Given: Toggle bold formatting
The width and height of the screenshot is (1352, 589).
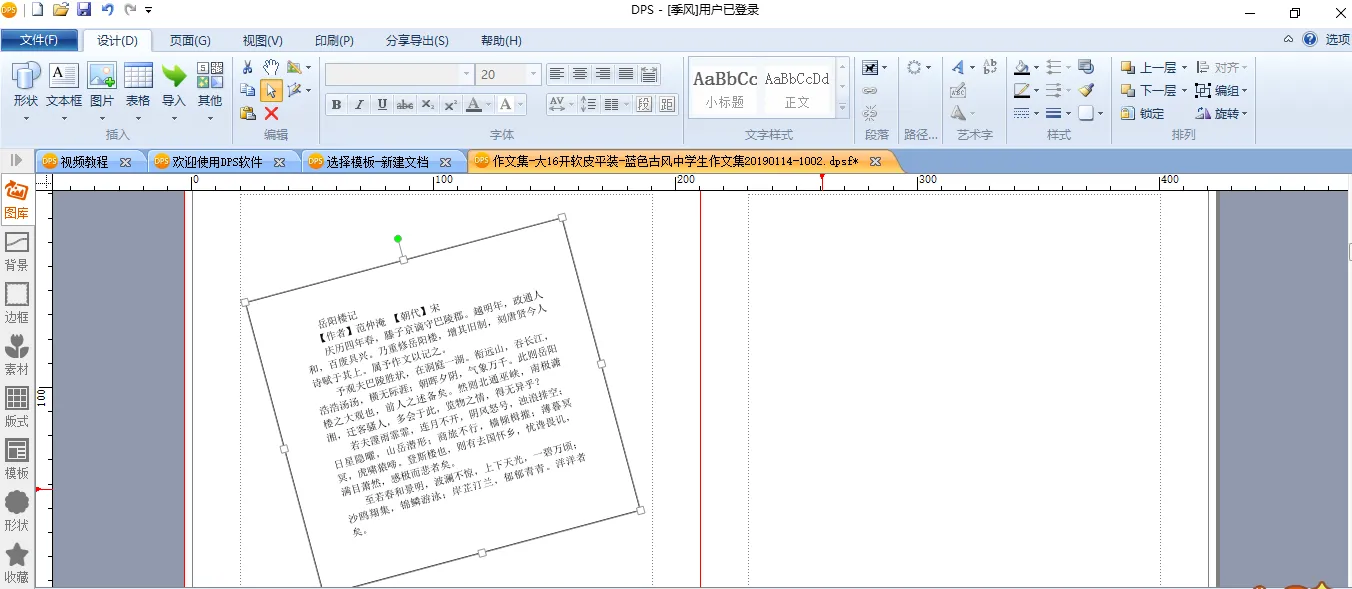Looking at the screenshot, I should pos(336,105).
